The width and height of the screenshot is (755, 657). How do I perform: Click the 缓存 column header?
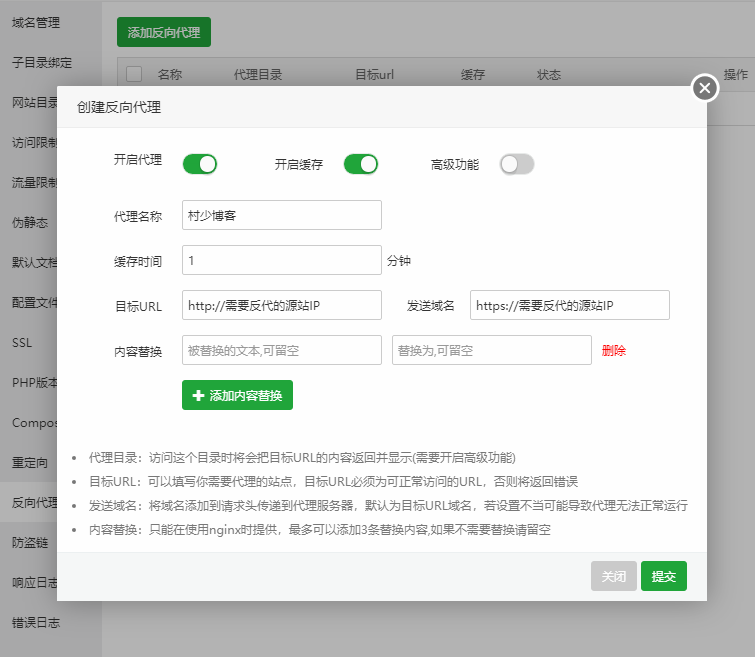pos(473,74)
